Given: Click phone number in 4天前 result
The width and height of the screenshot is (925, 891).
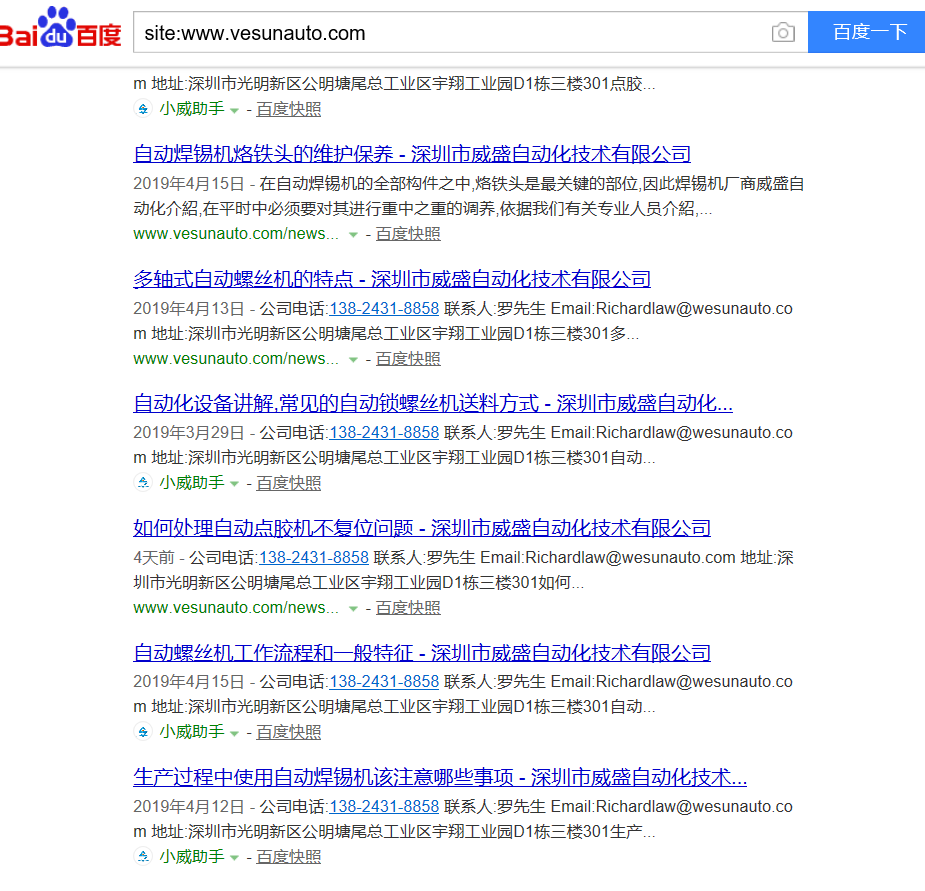Looking at the screenshot, I should click(x=314, y=558).
